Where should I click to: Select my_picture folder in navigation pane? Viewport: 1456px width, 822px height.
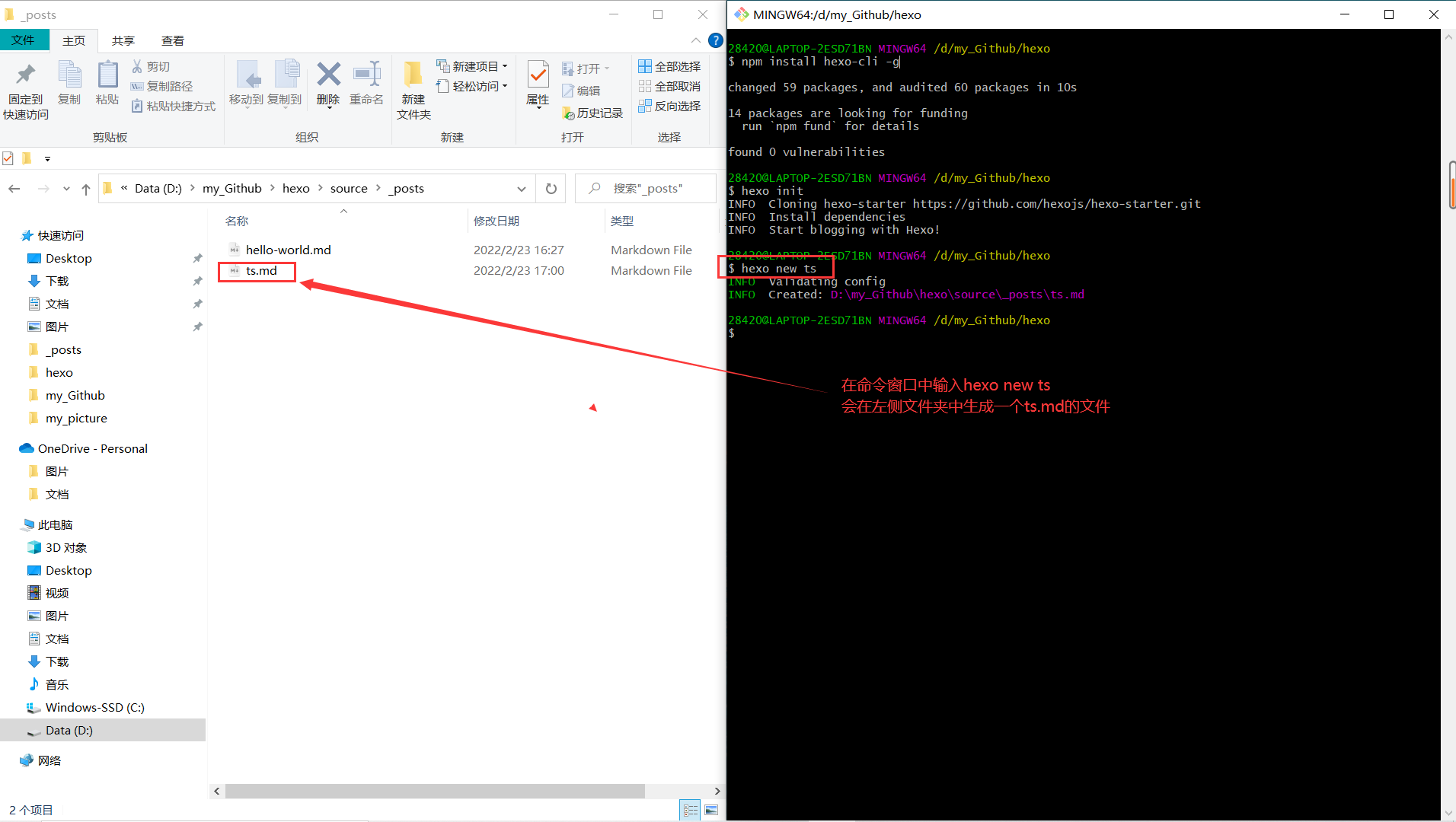coord(76,419)
